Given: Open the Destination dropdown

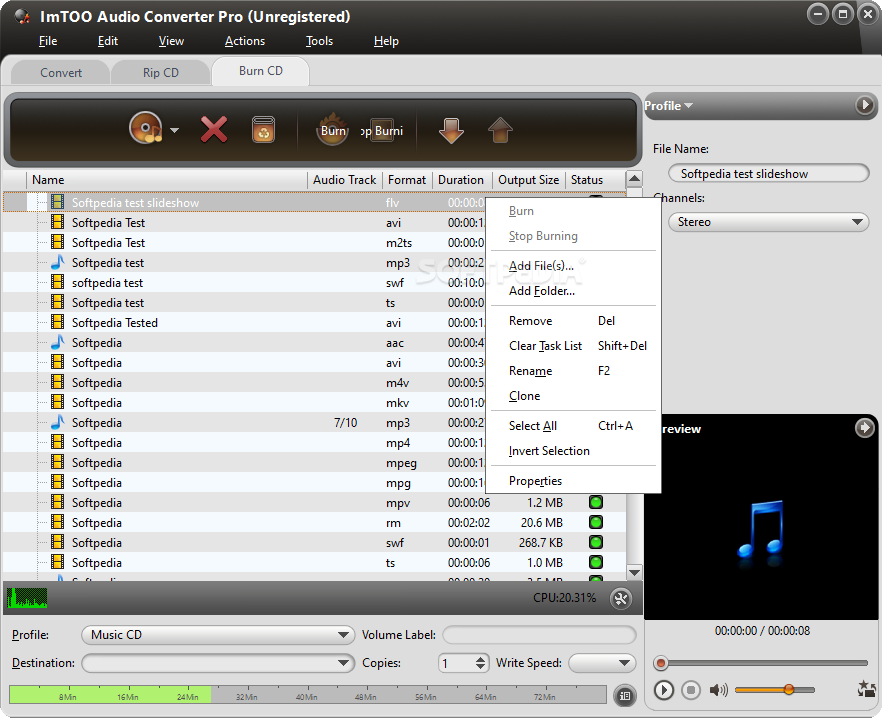Looking at the screenshot, I should coord(218,663).
